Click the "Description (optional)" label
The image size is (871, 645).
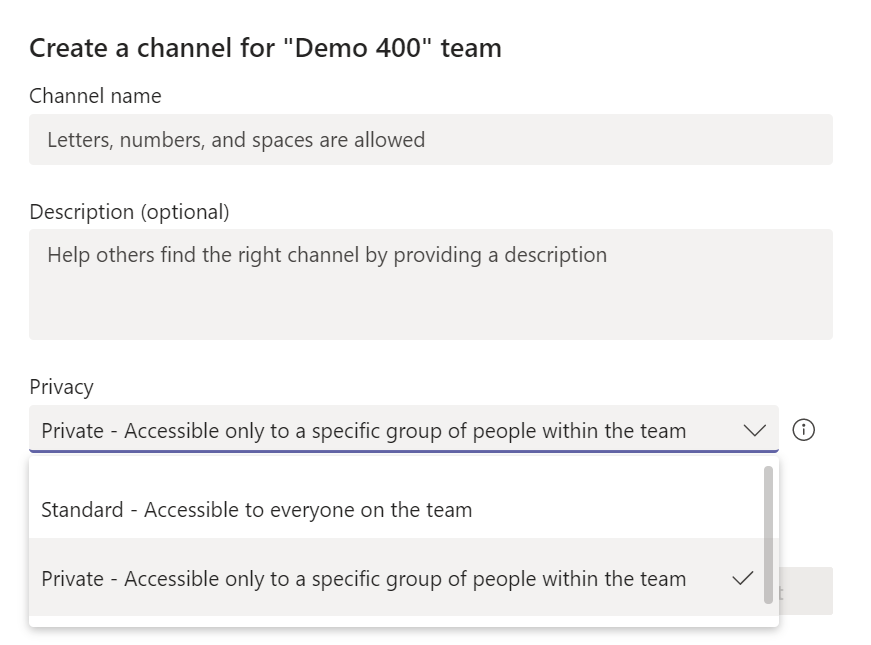129,212
